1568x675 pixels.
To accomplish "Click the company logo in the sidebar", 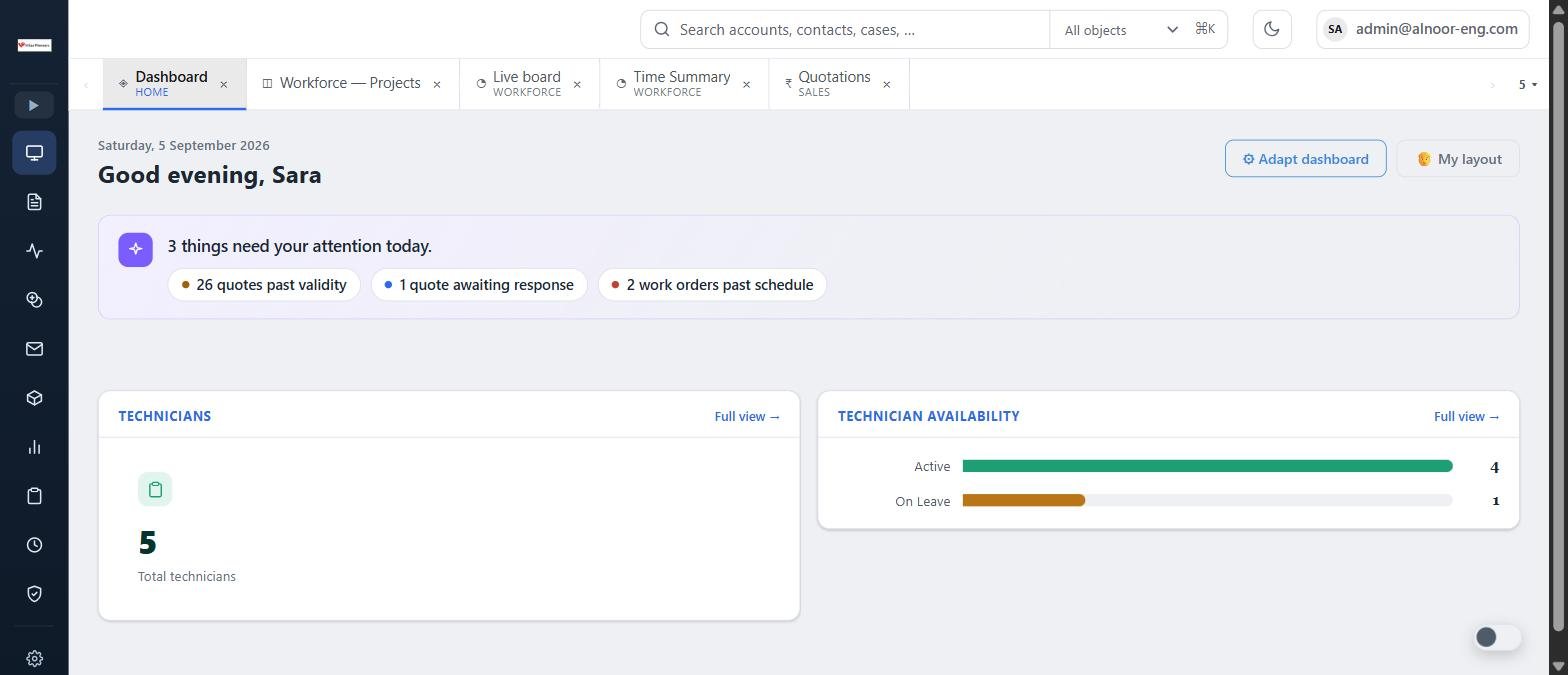I will (x=34, y=45).
